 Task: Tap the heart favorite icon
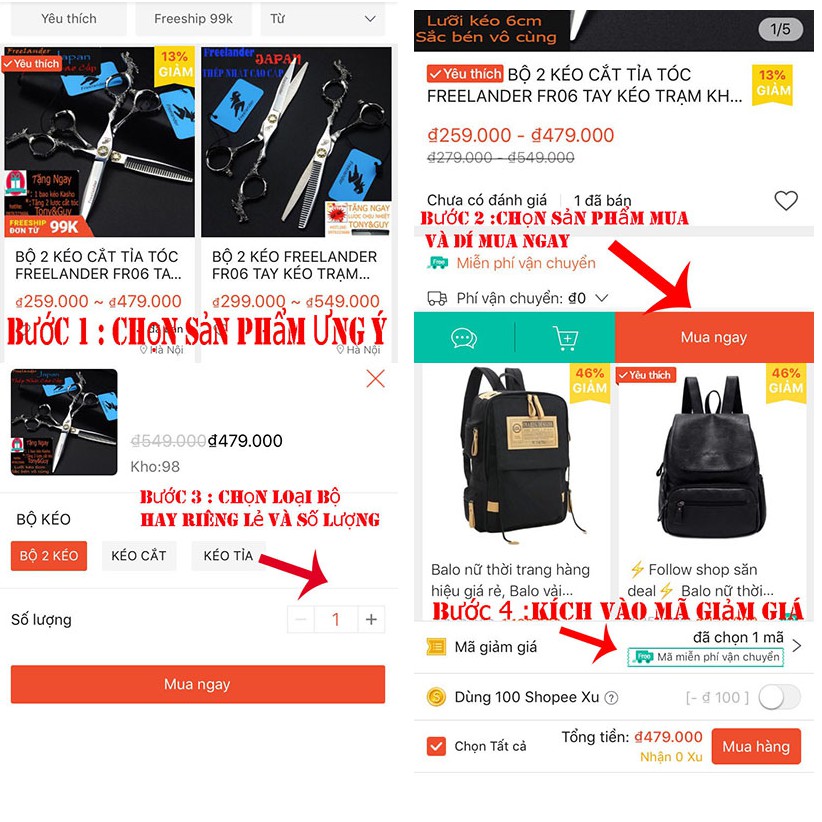[x=785, y=200]
